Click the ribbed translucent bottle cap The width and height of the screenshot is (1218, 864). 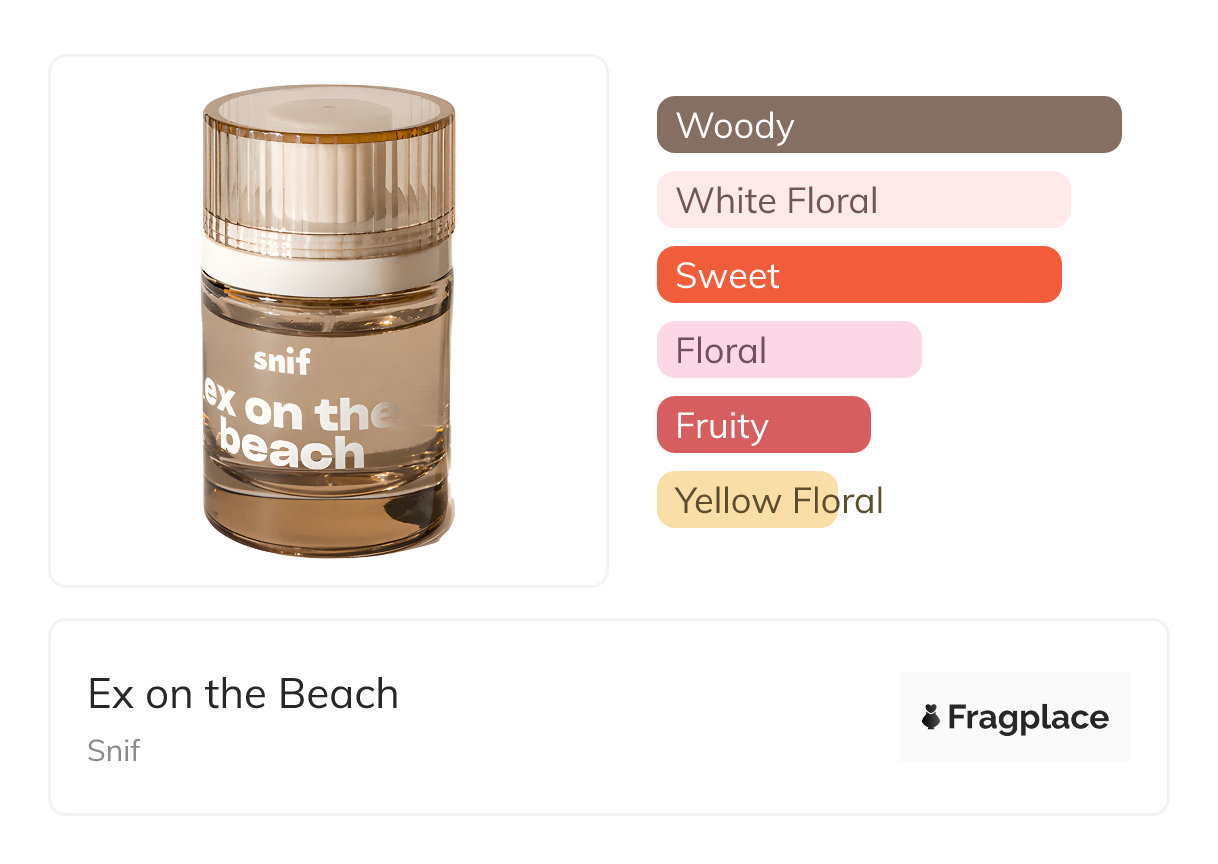pos(328,170)
